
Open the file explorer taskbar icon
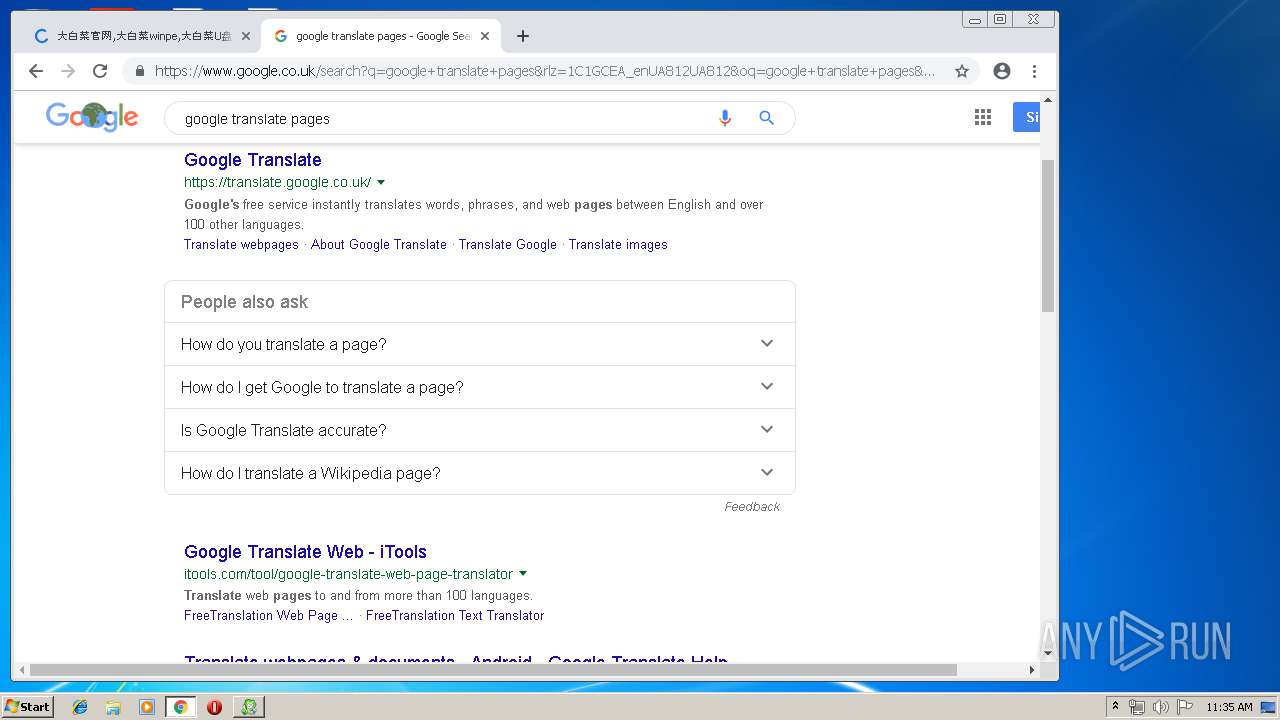[x=113, y=707]
